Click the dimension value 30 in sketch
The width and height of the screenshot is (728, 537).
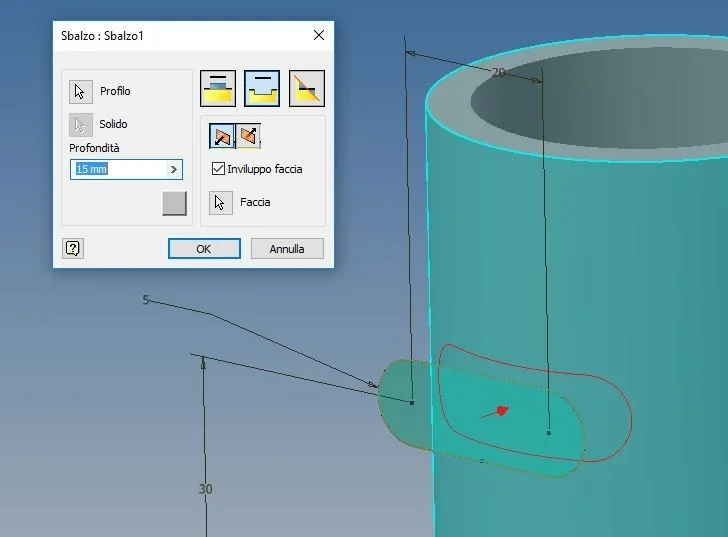point(205,489)
